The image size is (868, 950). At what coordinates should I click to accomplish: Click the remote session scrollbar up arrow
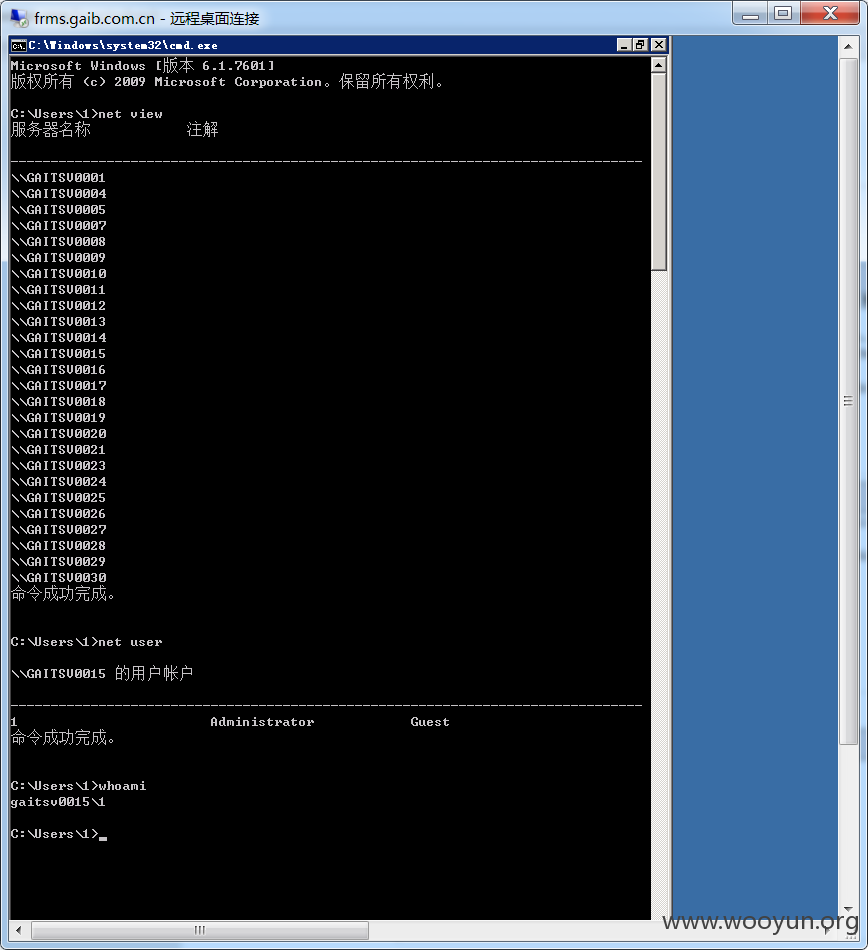point(848,47)
